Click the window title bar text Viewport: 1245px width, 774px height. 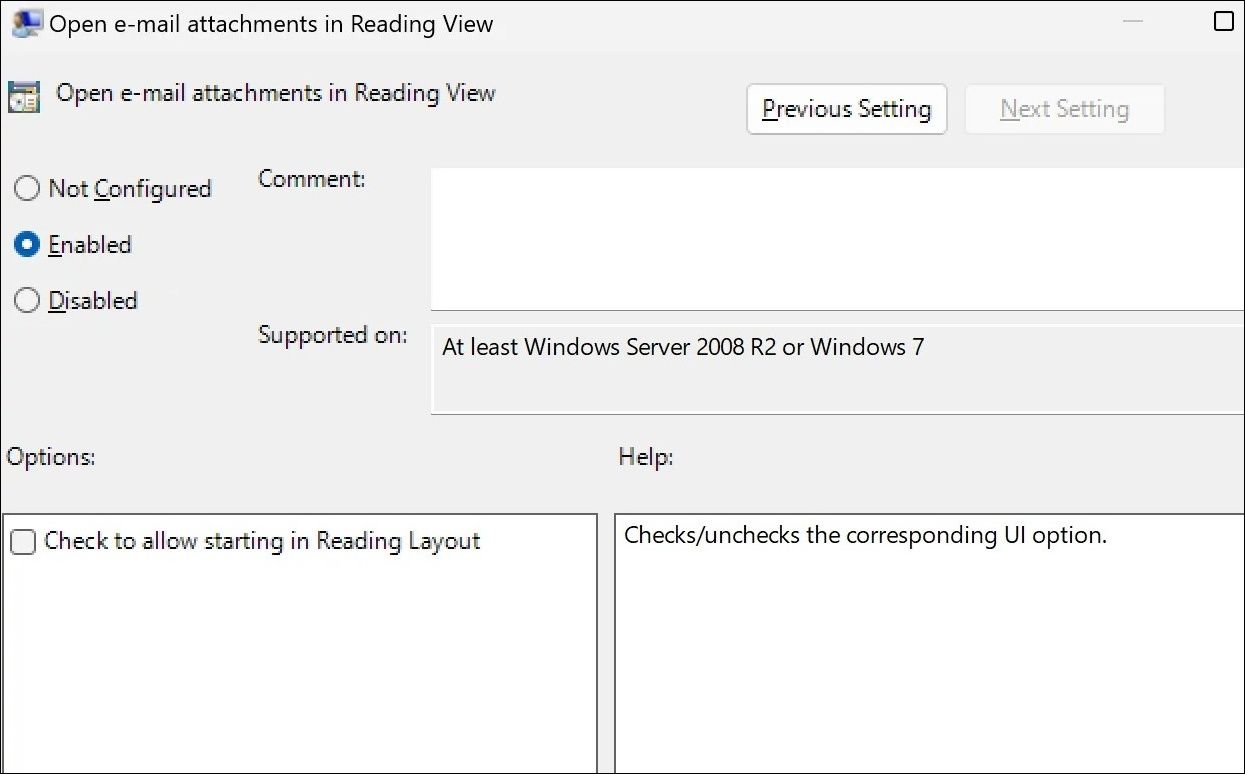[271, 25]
